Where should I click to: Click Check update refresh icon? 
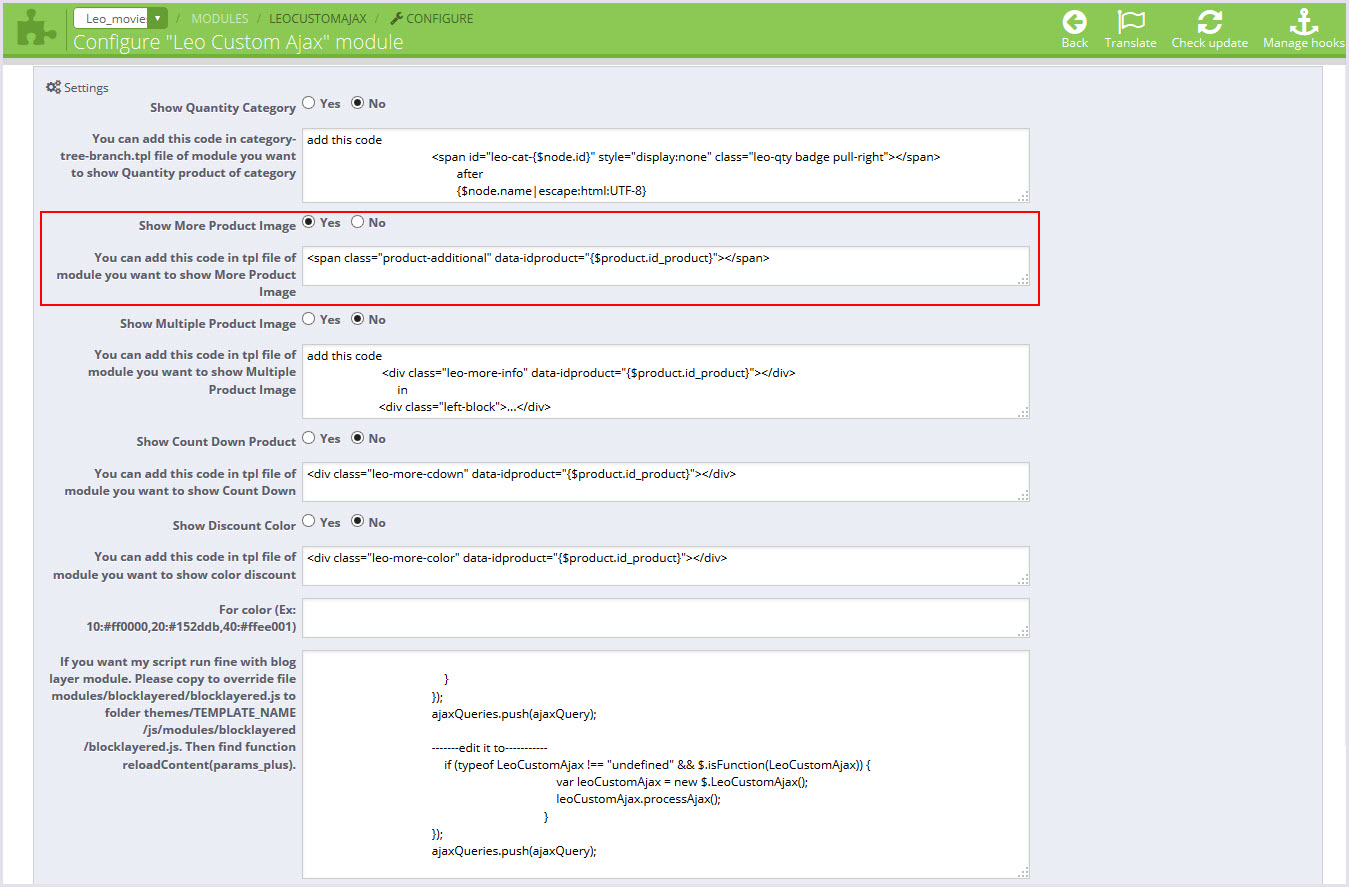tap(1210, 22)
